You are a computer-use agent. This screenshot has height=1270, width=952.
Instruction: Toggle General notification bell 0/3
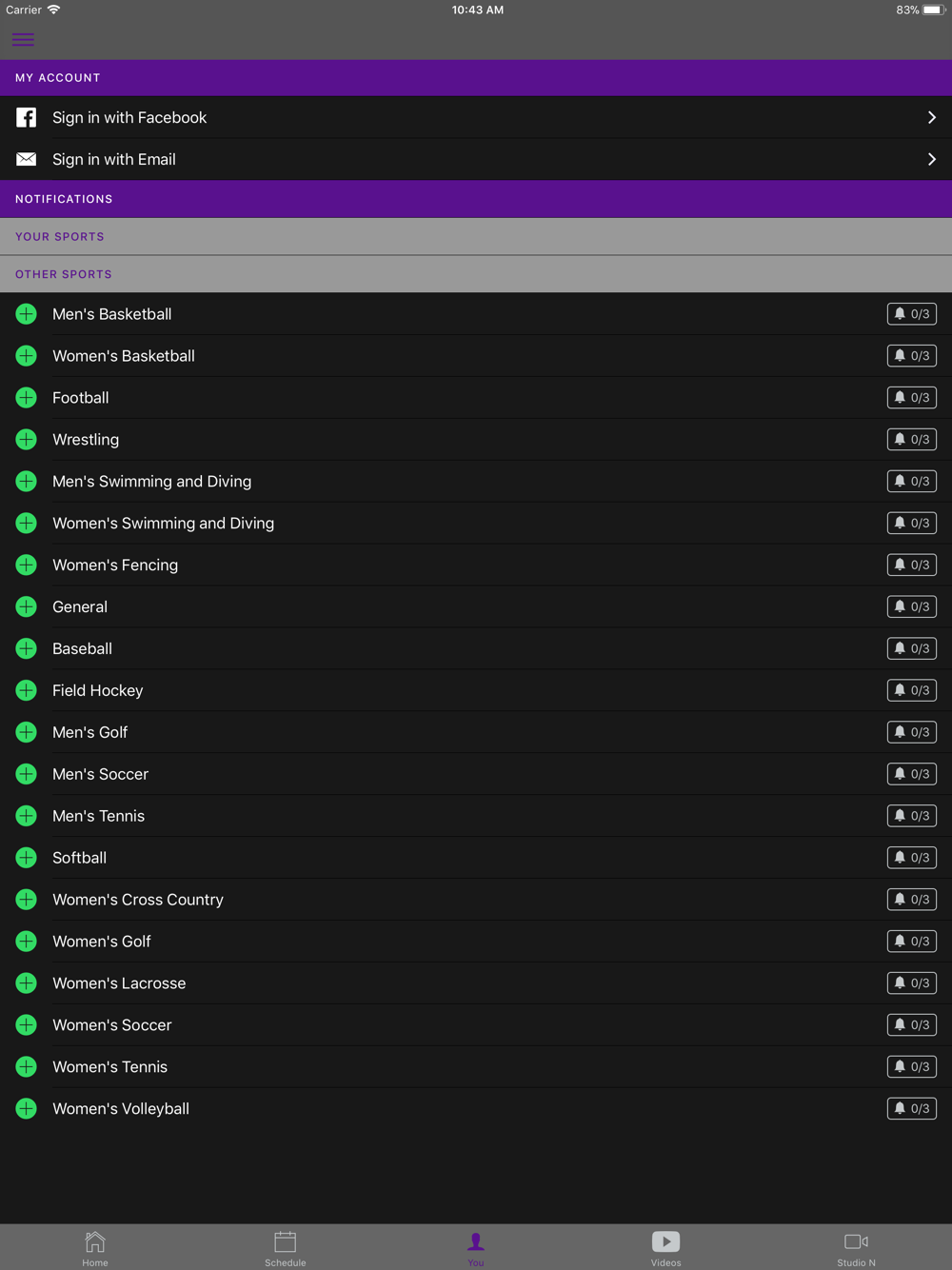[912, 607]
